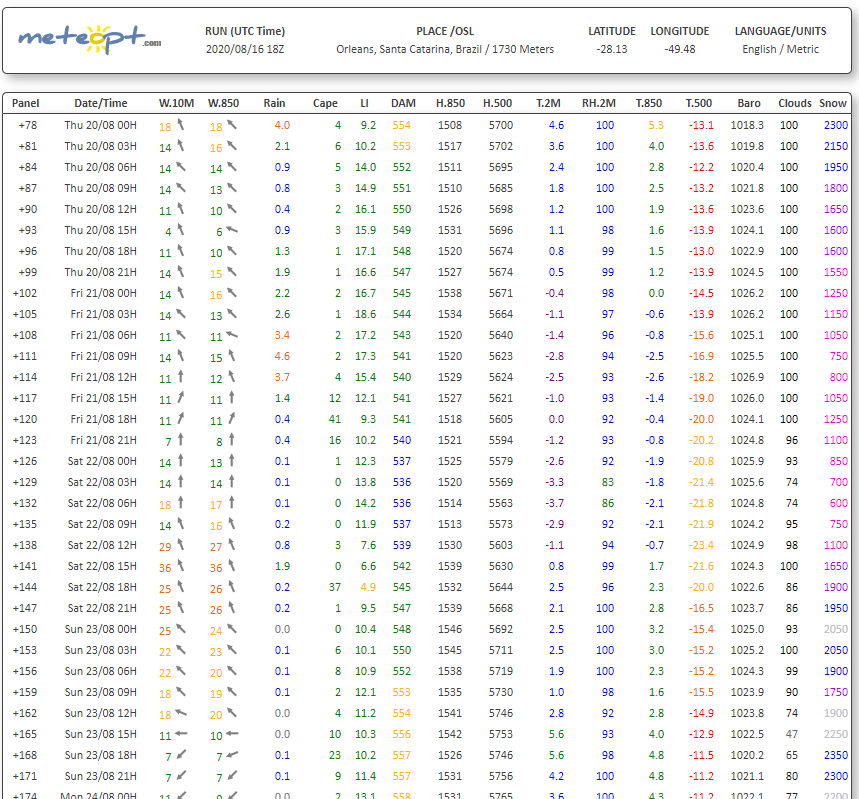
Task: Click H.500 value 5753
Action: (501, 734)
